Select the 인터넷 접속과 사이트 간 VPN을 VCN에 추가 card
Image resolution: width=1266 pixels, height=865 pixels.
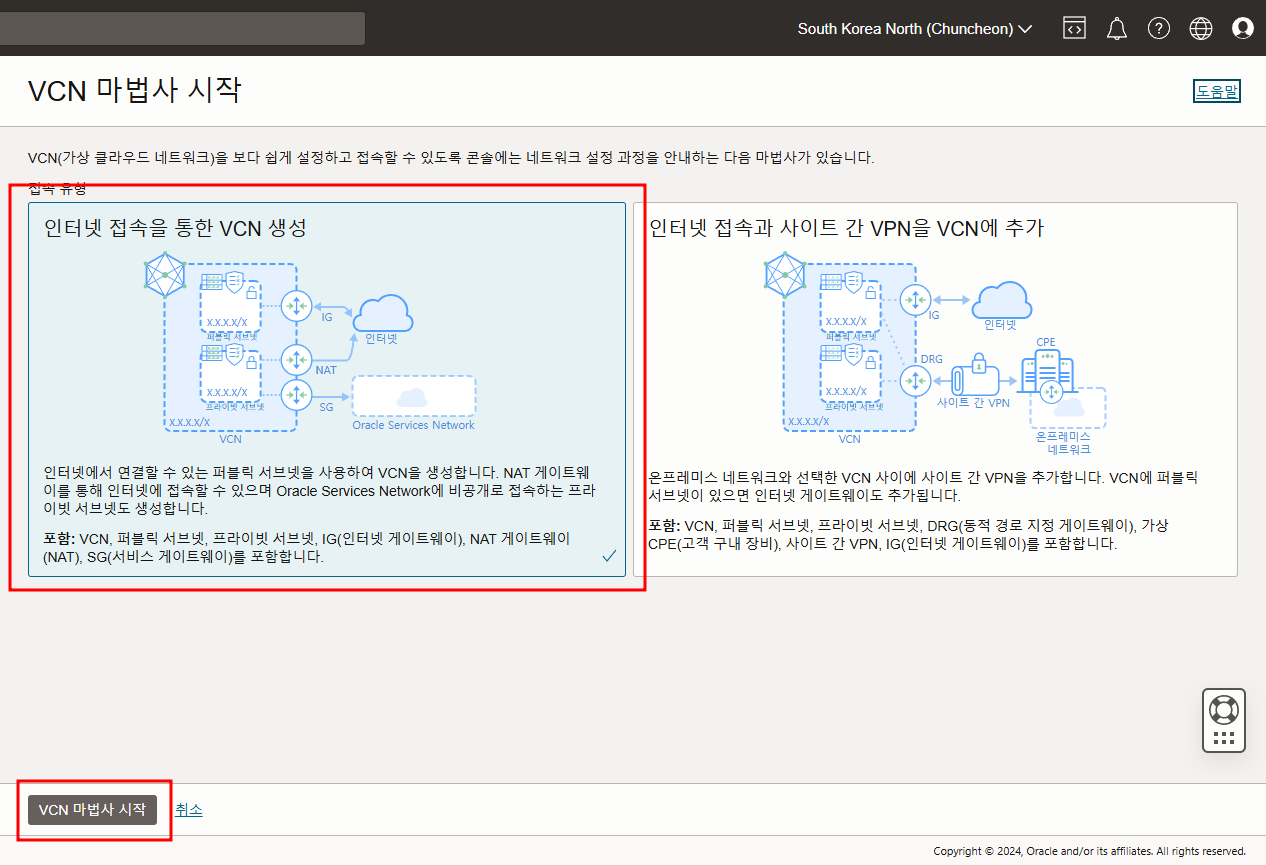[x=935, y=390]
